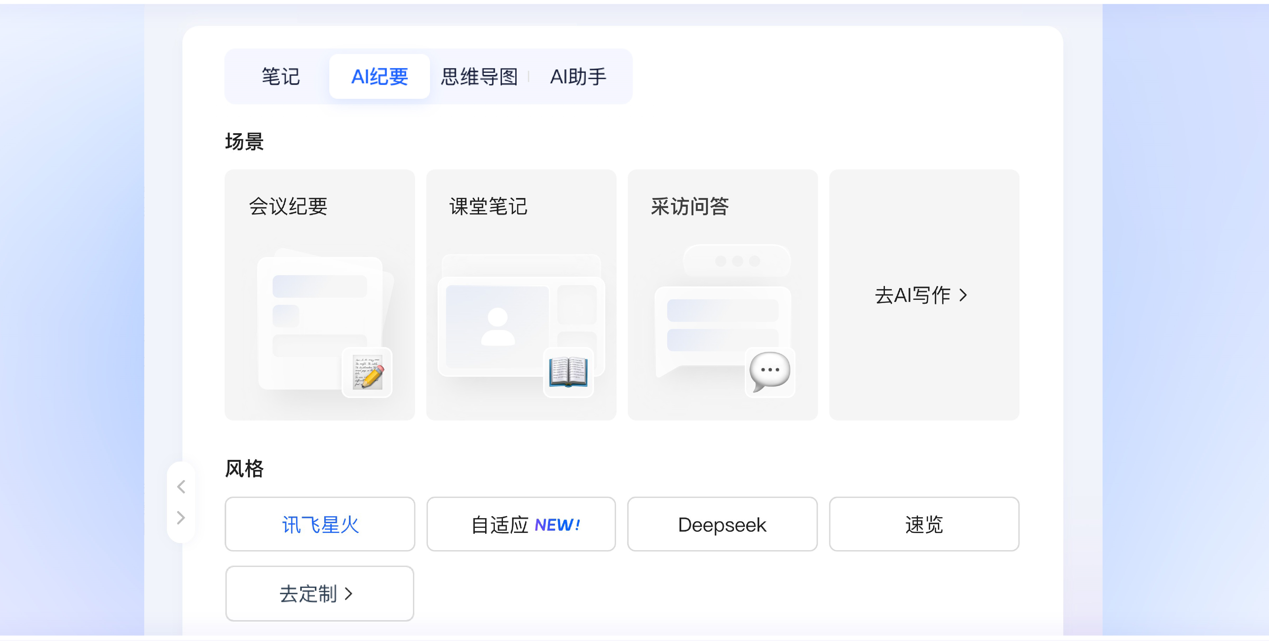
Task: Open the 思维导图 tab
Action: point(479,77)
